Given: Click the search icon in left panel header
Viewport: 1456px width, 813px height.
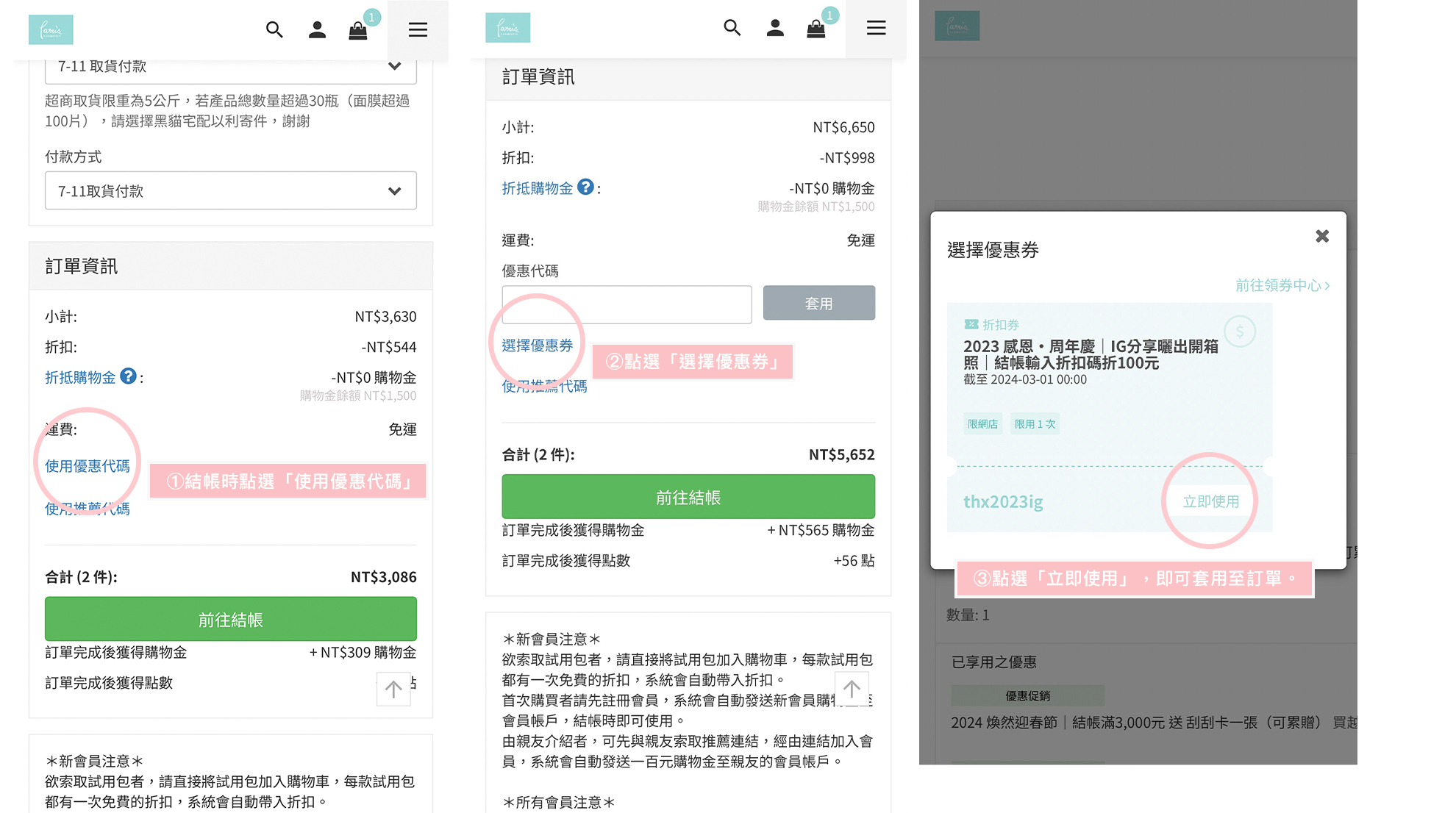Looking at the screenshot, I should [274, 29].
